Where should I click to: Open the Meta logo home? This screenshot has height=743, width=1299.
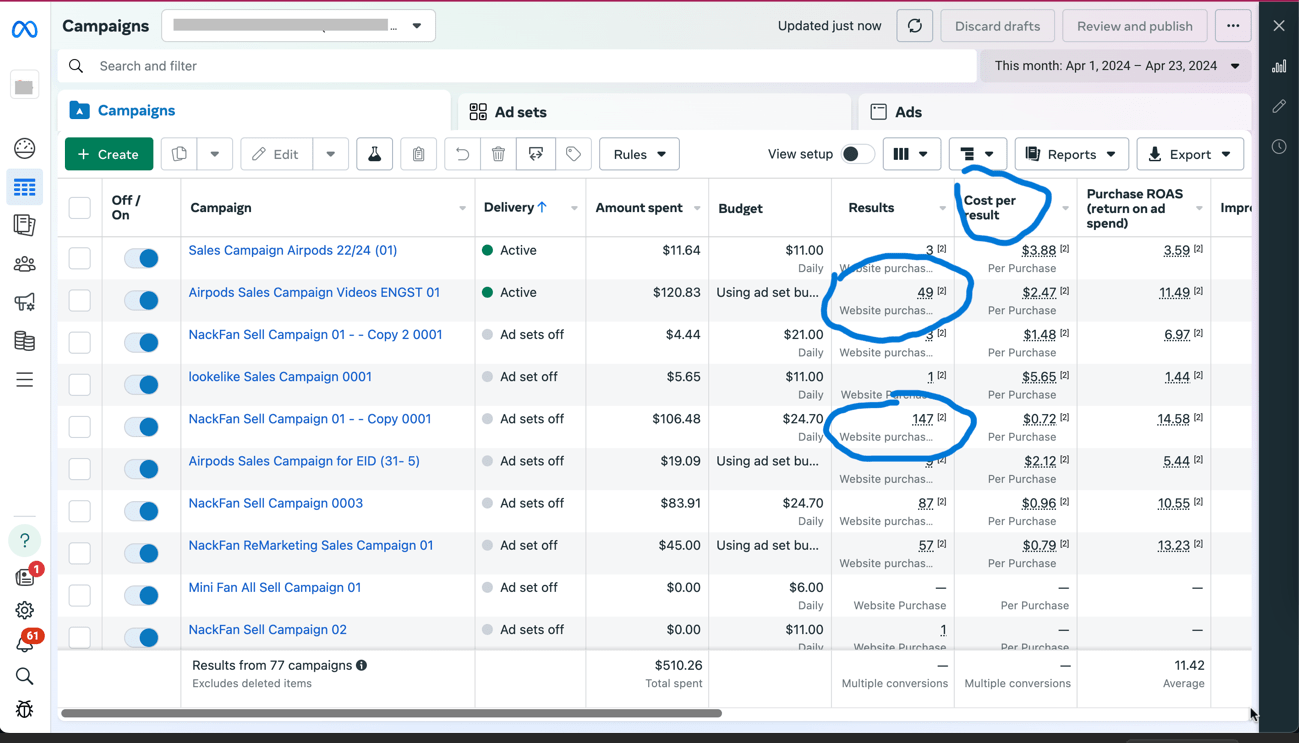tap(24, 30)
